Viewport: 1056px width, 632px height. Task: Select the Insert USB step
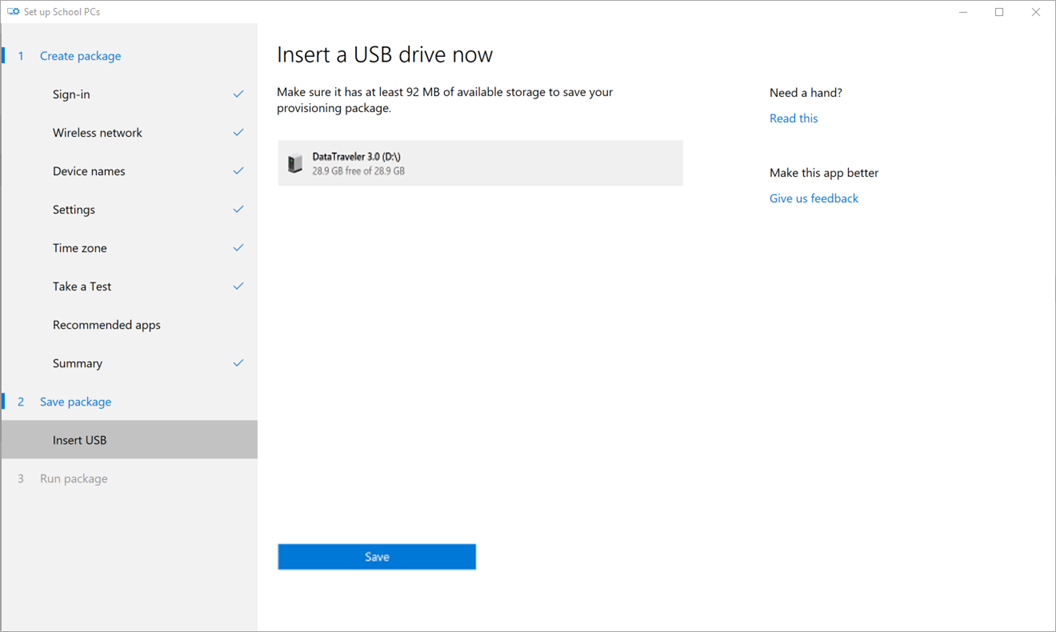point(80,440)
